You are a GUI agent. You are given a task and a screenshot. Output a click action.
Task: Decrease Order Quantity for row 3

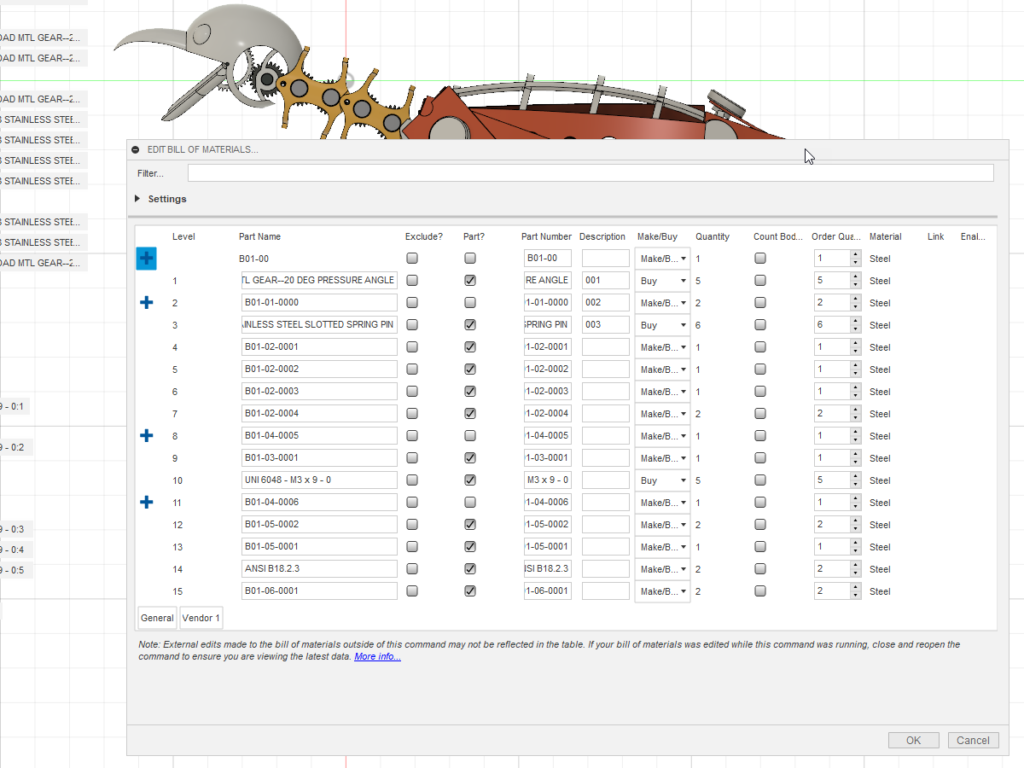coord(855,329)
